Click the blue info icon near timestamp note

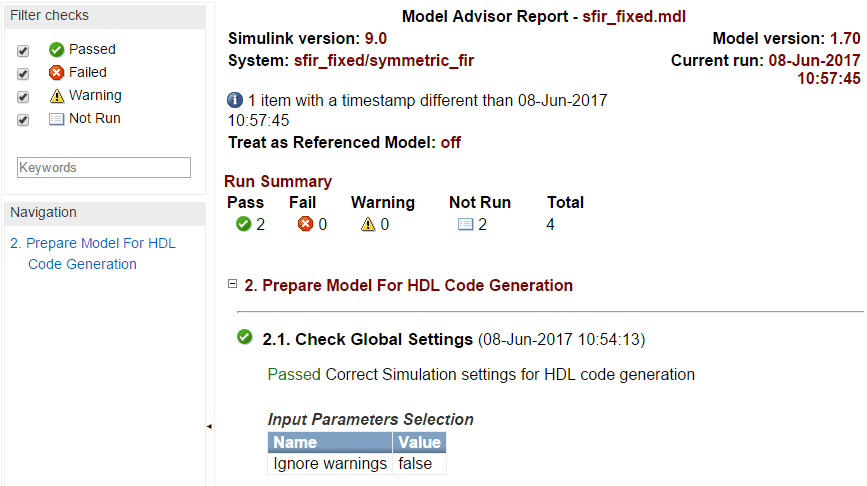coord(235,101)
